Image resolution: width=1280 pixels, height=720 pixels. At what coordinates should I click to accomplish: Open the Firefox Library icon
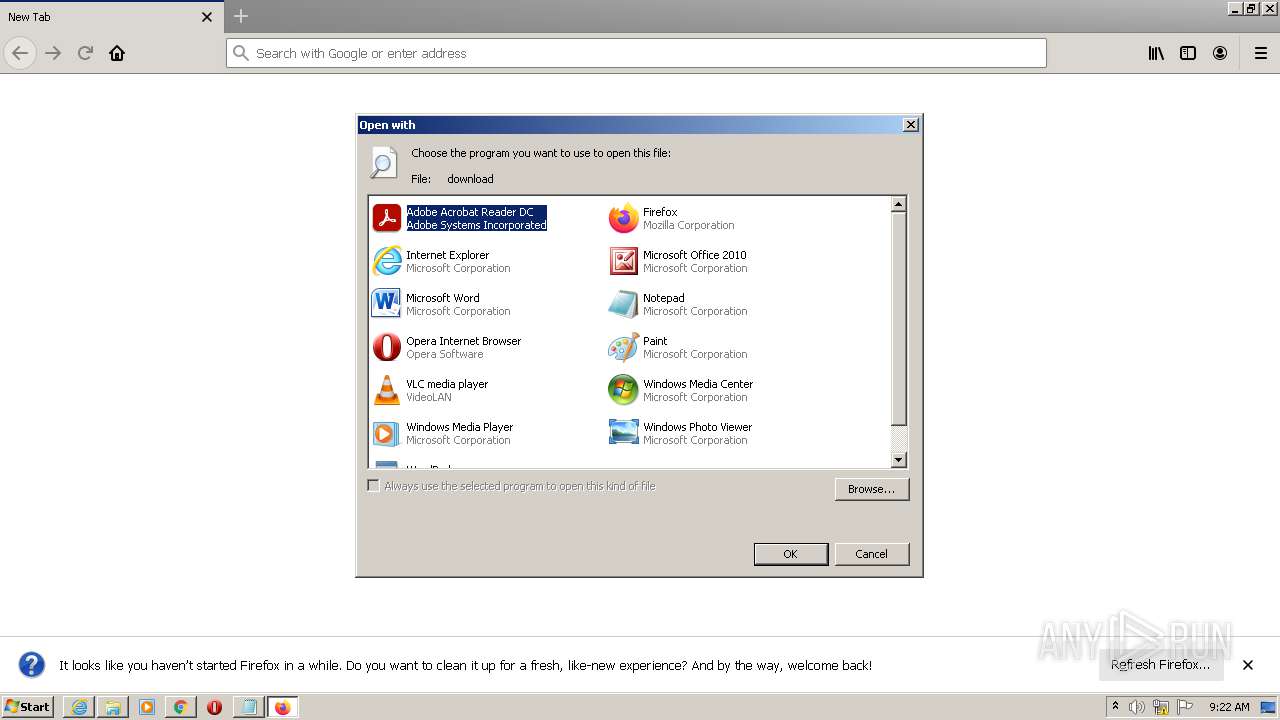click(1156, 53)
